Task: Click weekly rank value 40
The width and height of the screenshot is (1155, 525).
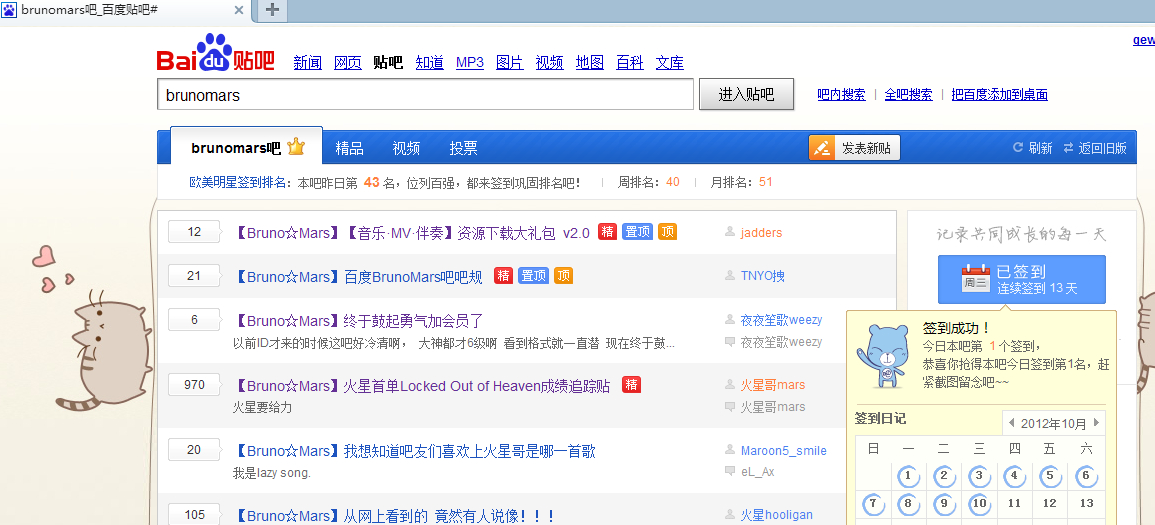Action: coord(673,182)
